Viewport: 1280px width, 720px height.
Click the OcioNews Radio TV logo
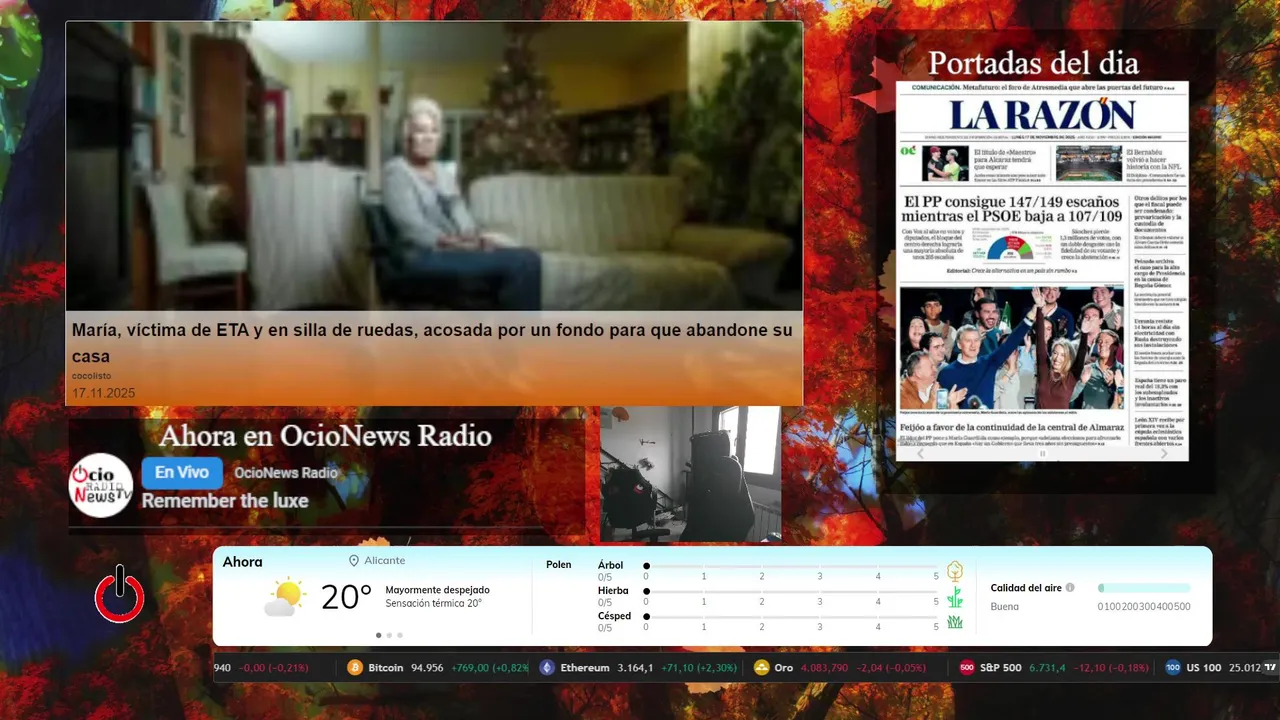tap(101, 485)
